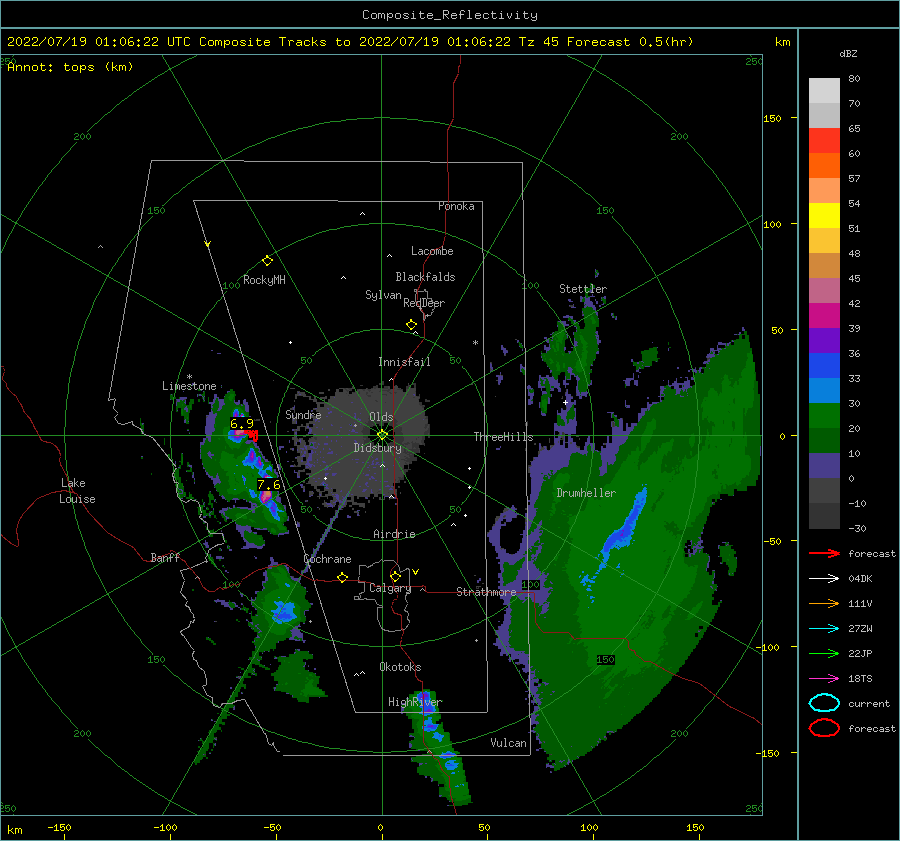Click the yellow V marker north of RockyMH
Viewport: 900px width, 841px height.
pos(208,245)
